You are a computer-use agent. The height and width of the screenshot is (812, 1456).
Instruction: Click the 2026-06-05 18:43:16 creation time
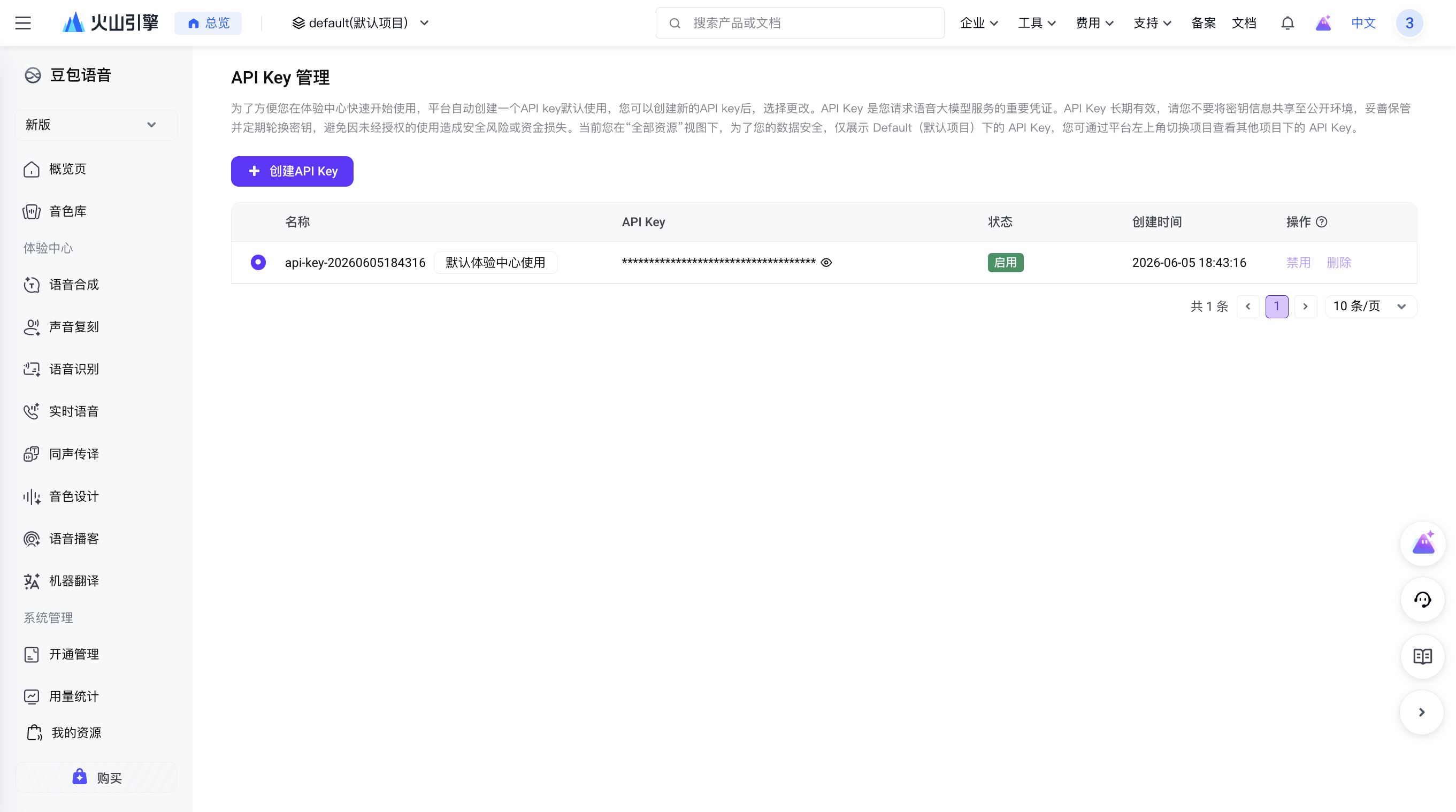tap(1189, 263)
